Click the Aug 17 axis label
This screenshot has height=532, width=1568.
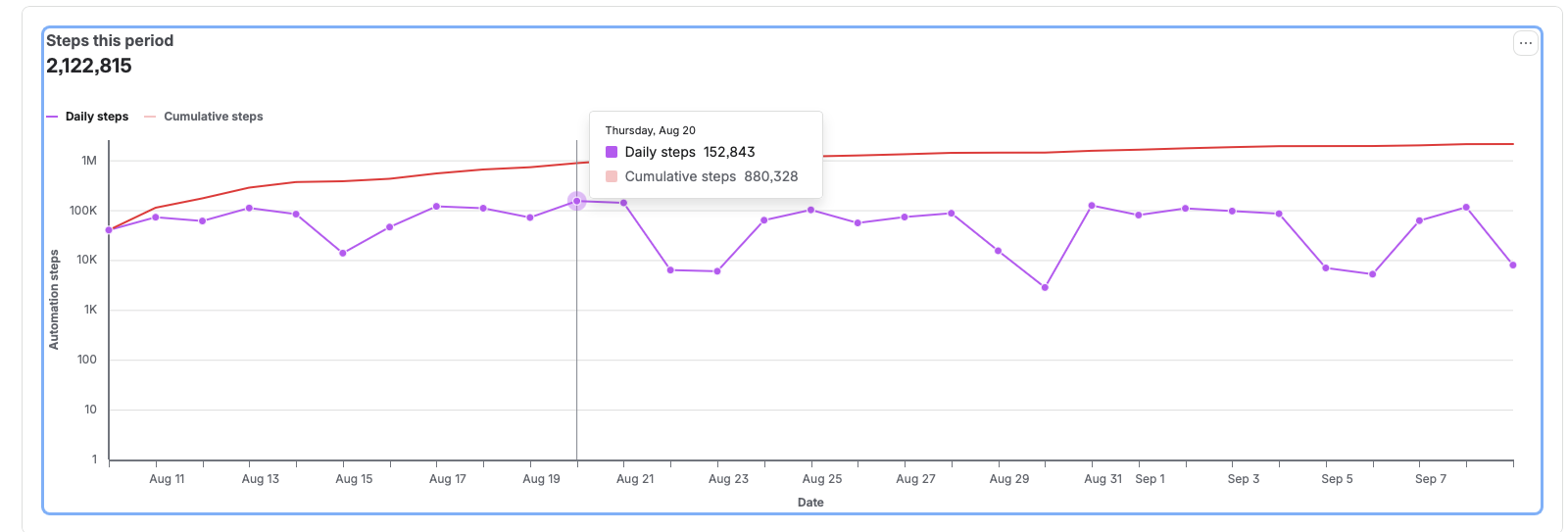pos(448,479)
